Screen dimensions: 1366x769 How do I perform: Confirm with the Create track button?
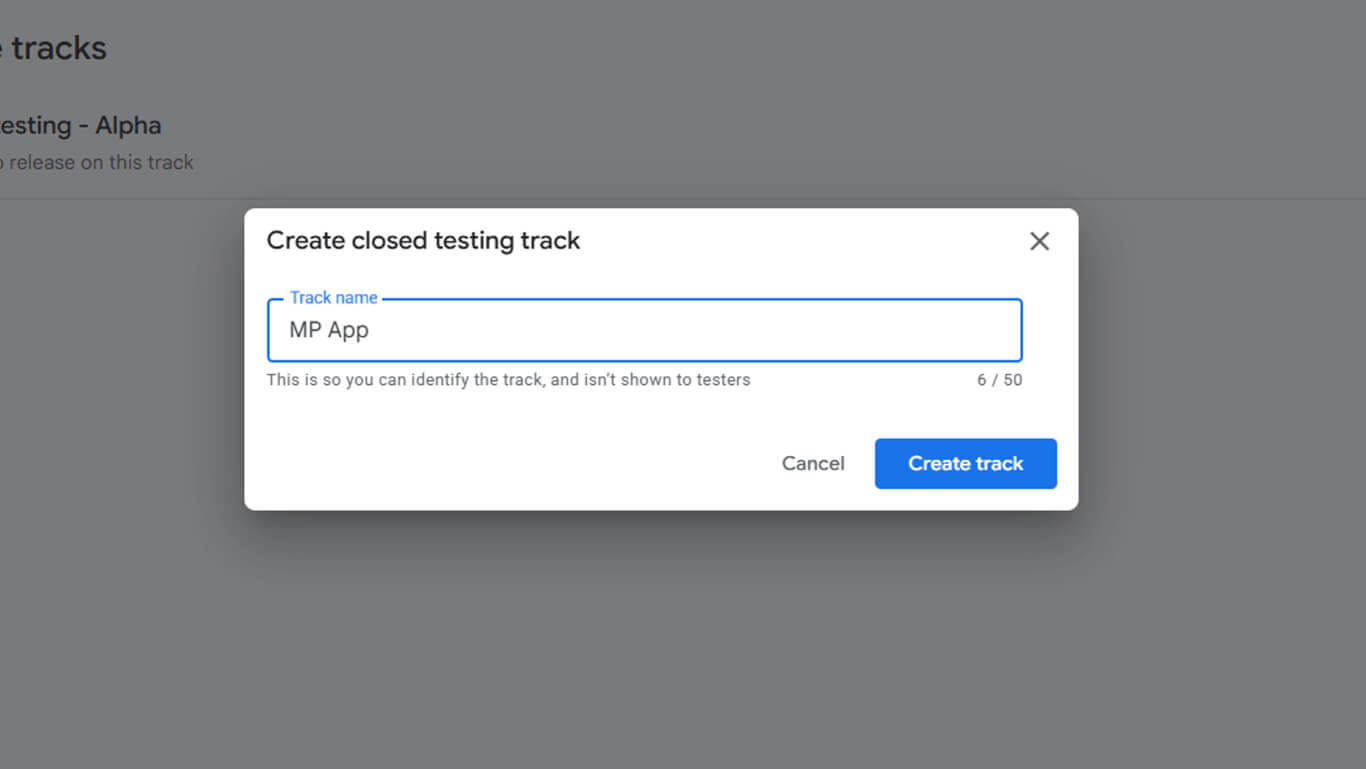coord(965,464)
